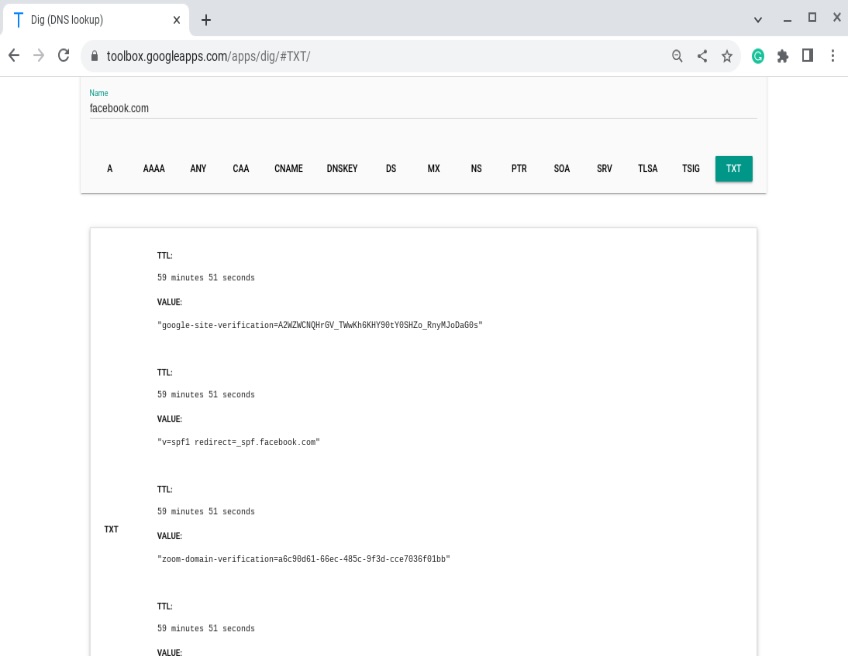Click the google-site-verification TXT value
848x656 pixels.
(x=320, y=325)
